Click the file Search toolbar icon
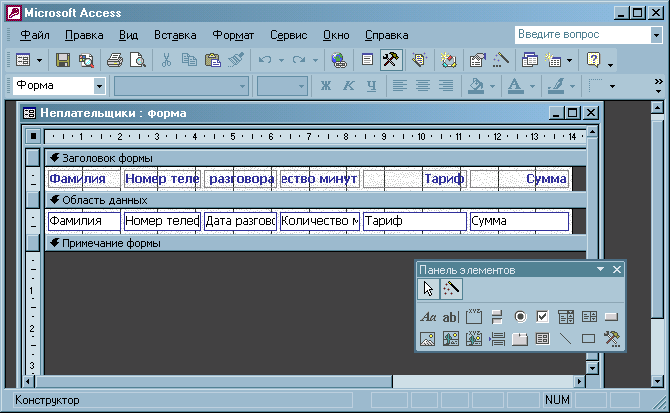This screenshot has height=413, width=670. (x=86, y=60)
